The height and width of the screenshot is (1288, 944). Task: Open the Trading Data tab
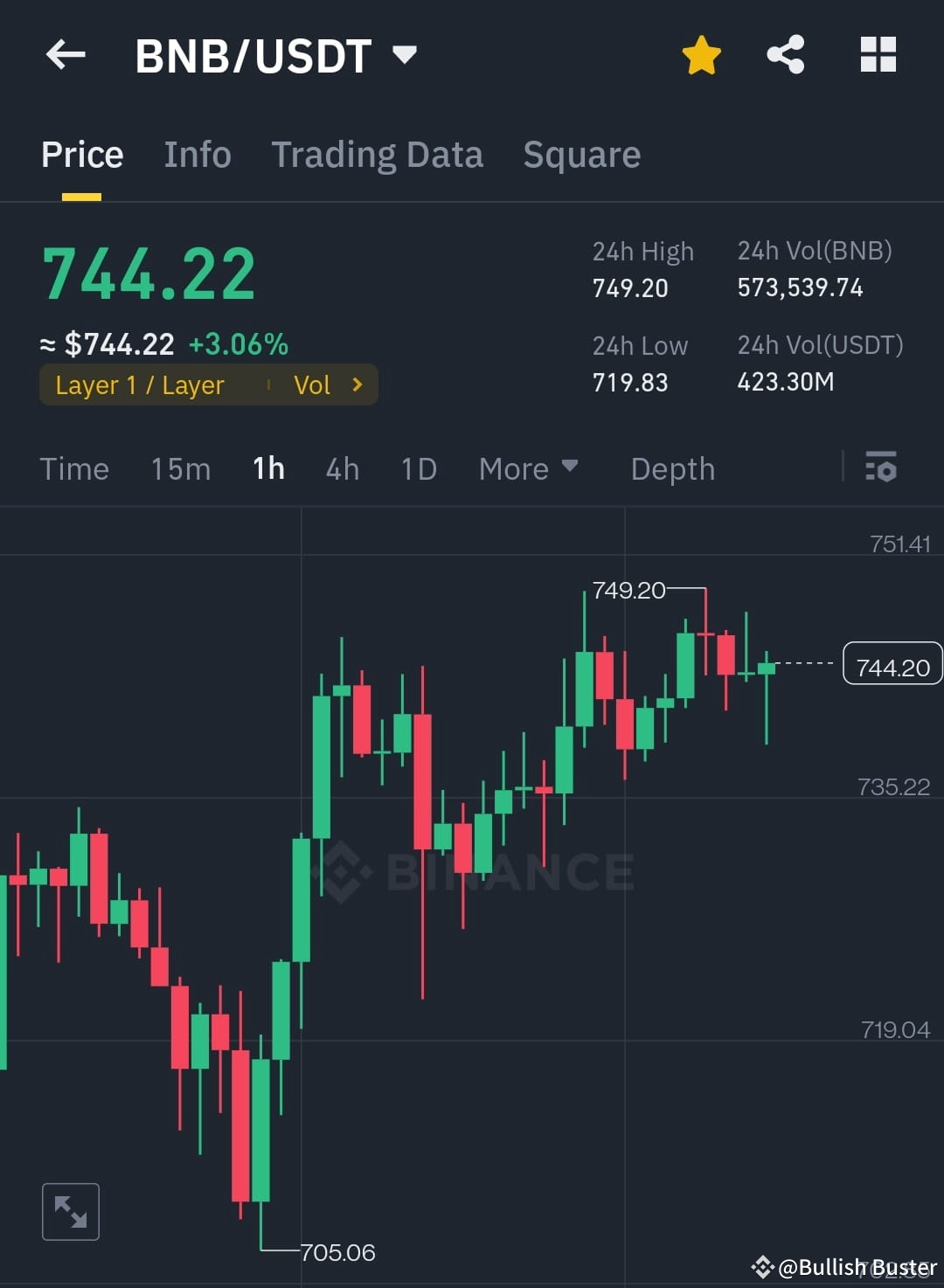(x=378, y=154)
